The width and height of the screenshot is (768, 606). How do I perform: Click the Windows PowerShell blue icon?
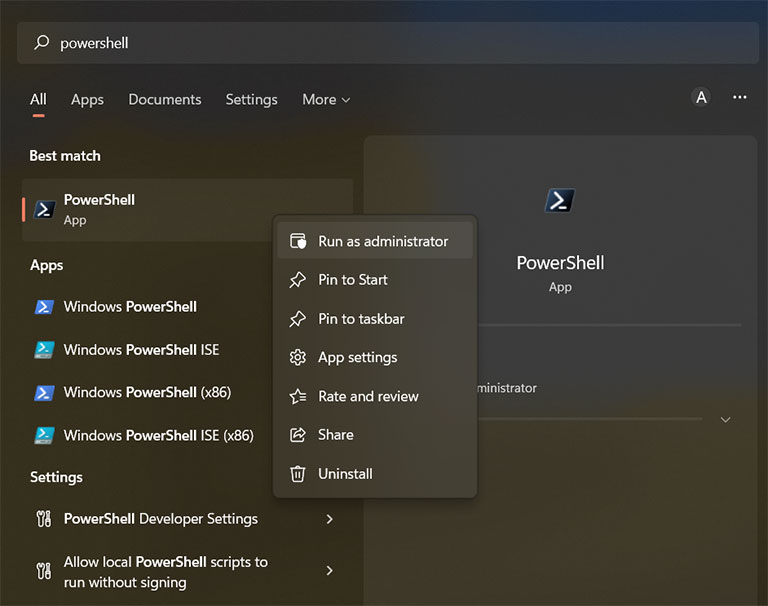click(44, 307)
